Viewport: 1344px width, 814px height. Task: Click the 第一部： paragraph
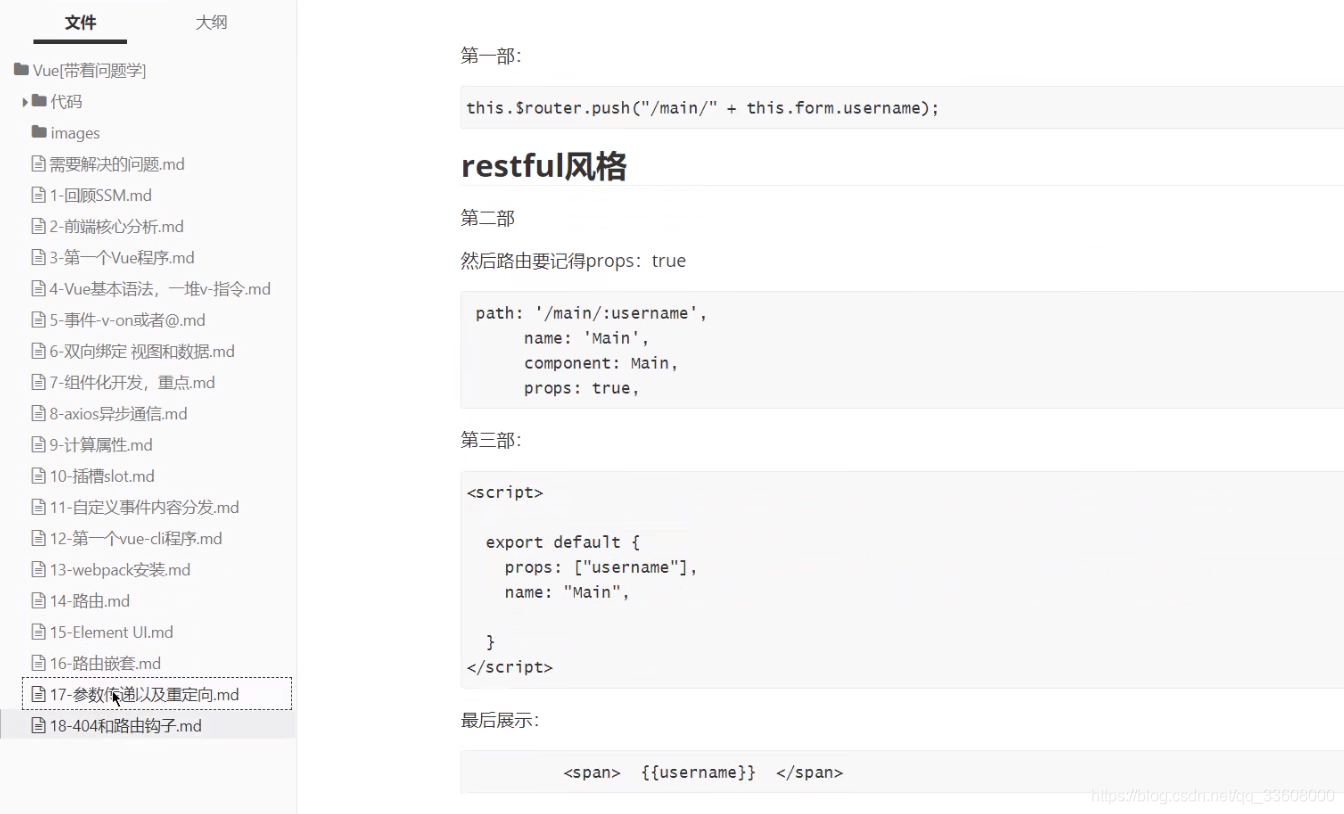491,56
